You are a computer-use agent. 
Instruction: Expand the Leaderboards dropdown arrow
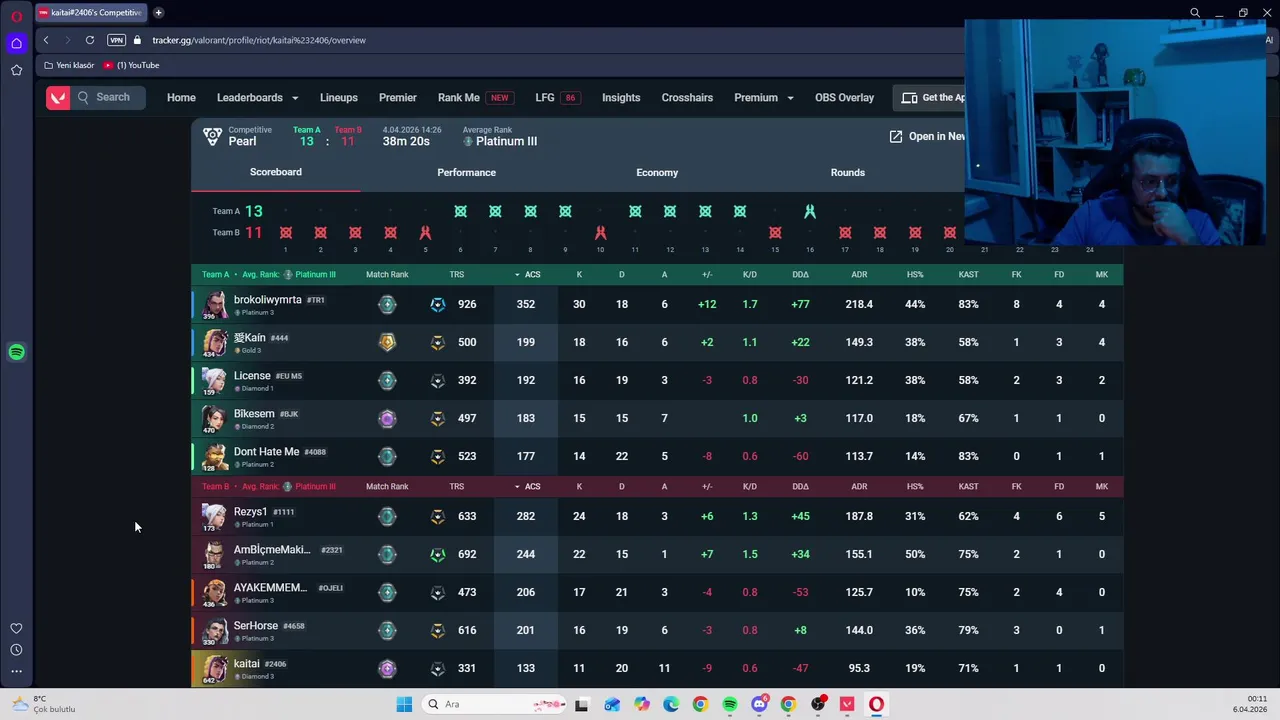pos(295,98)
